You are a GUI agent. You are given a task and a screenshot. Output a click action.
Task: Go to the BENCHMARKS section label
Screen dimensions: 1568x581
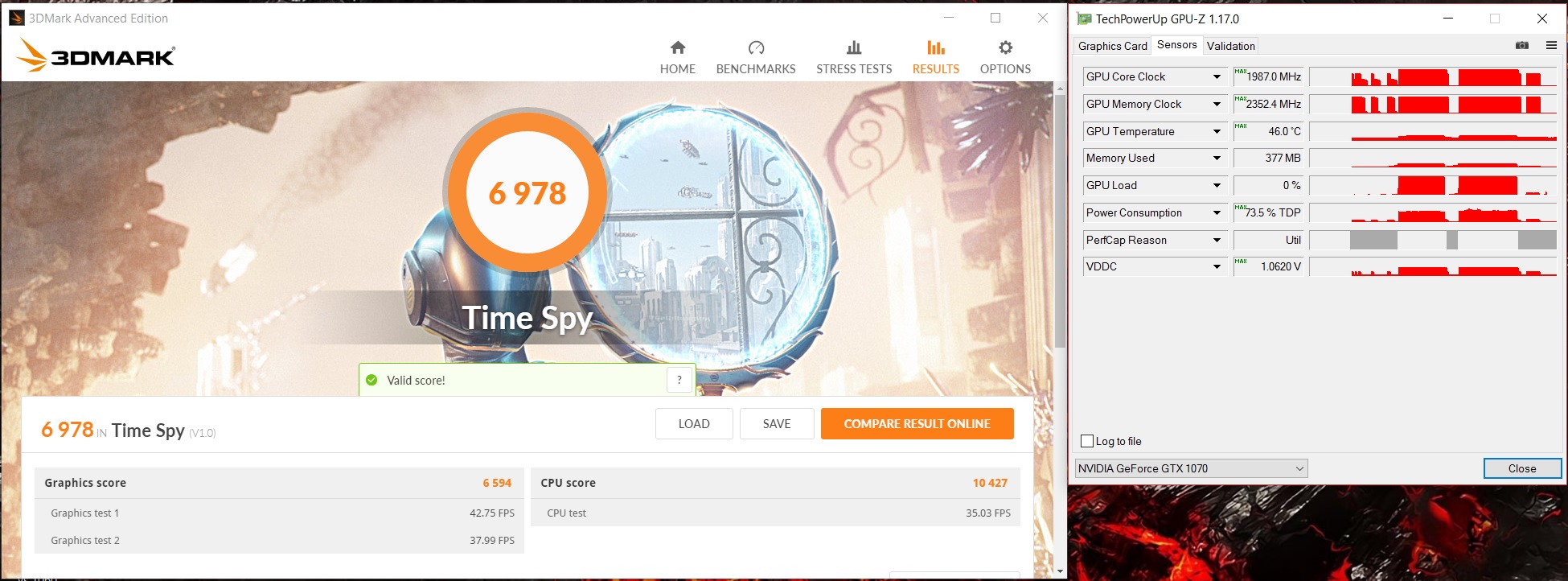pyautogui.click(x=756, y=69)
